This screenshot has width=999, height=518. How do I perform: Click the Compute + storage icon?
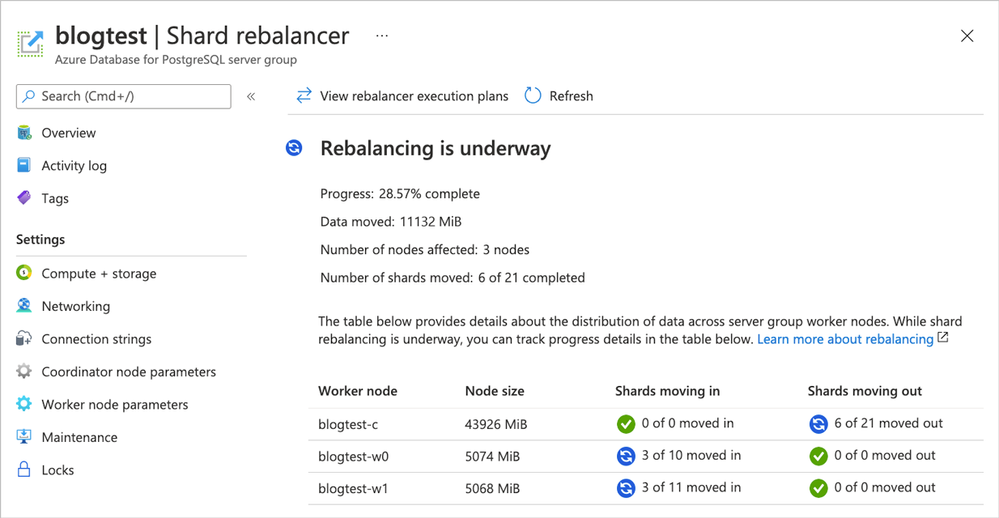click(24, 273)
